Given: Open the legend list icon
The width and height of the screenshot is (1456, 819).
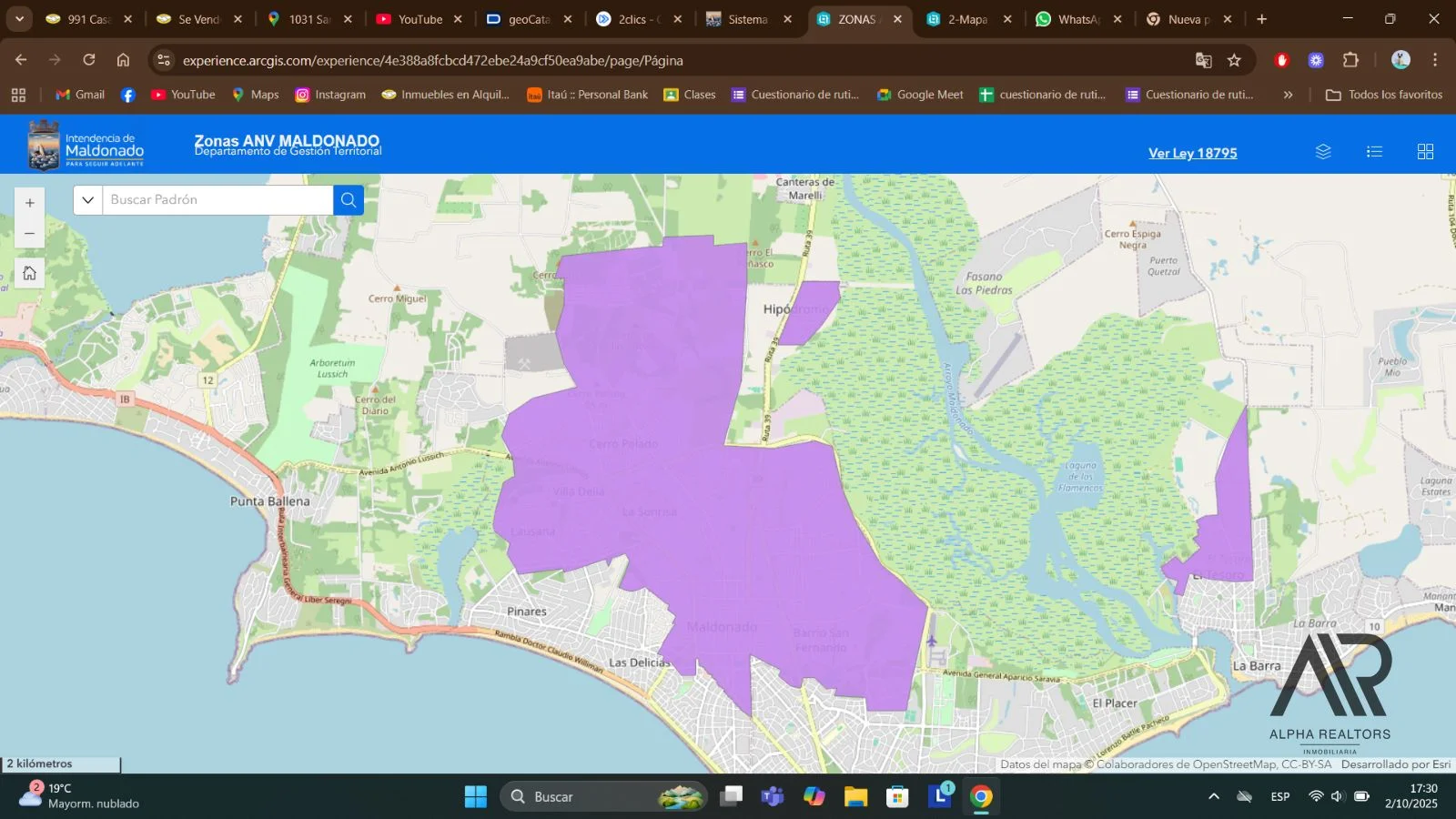Looking at the screenshot, I should pos(1374,152).
